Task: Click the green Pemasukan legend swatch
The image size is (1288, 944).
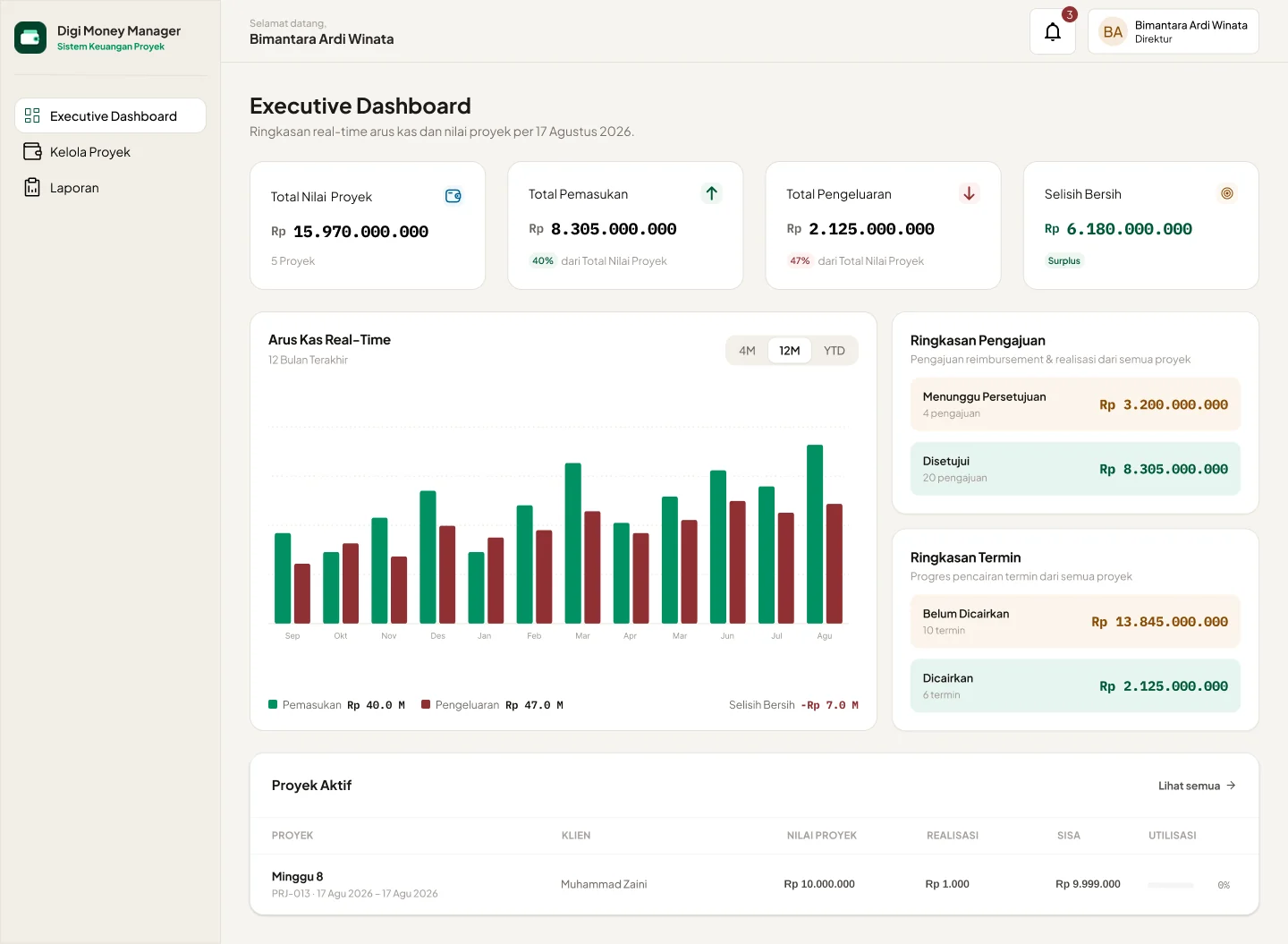Action: tap(273, 704)
